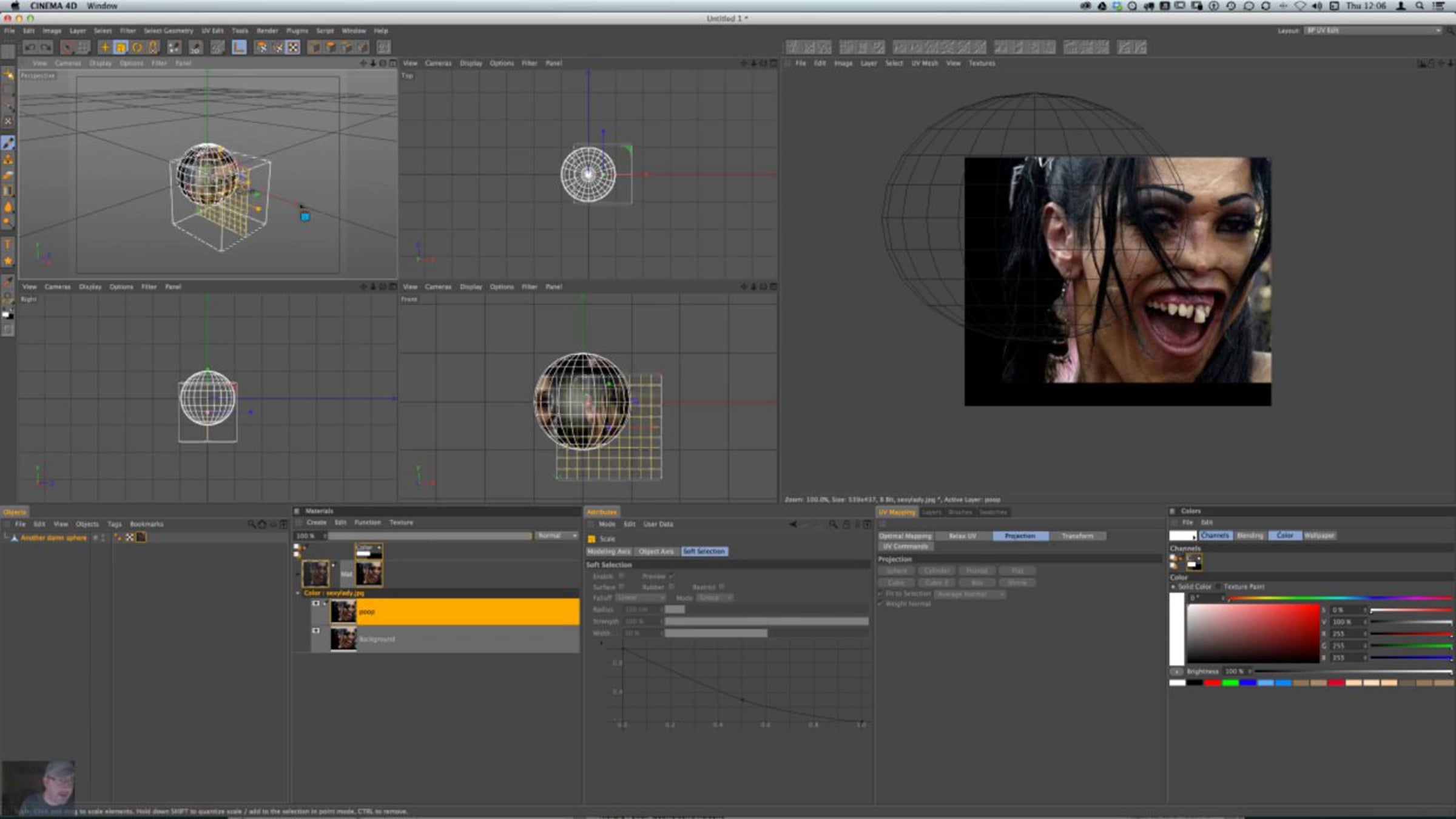The width and height of the screenshot is (1456, 819).
Task: Select the Rotate tool in top toolbar
Action: pyautogui.click(x=137, y=47)
